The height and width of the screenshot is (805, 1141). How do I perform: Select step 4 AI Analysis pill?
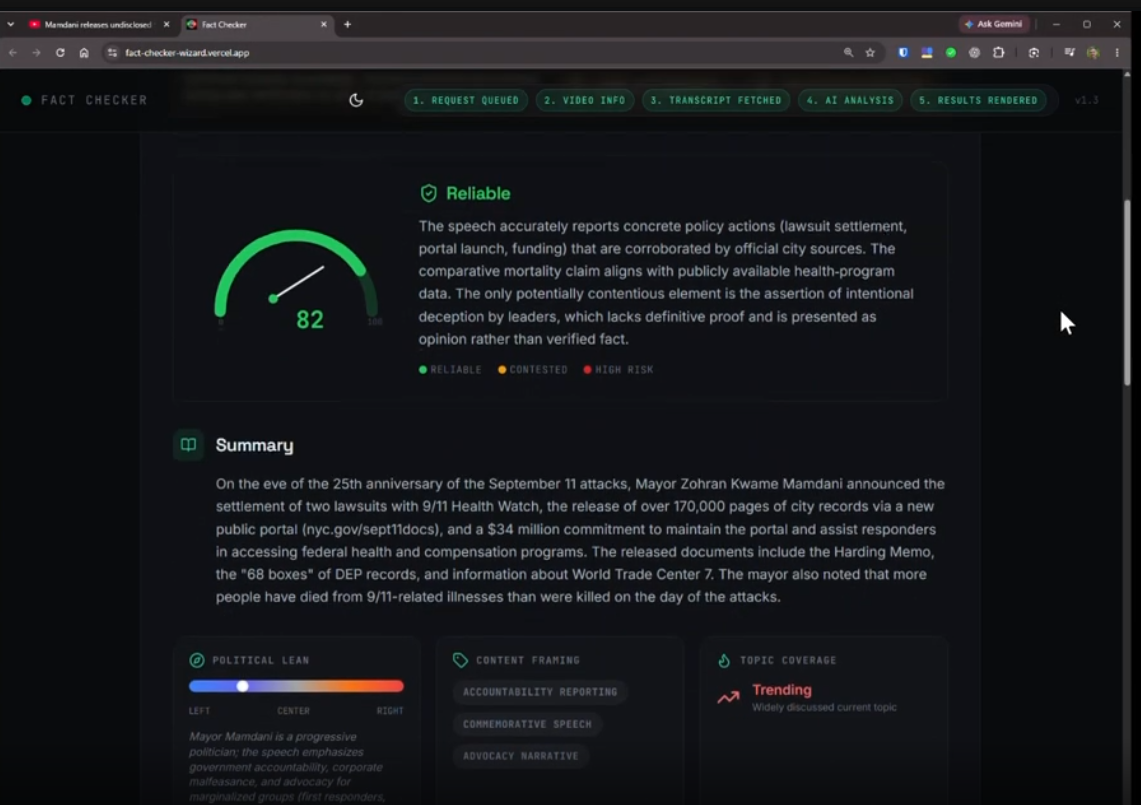click(850, 100)
